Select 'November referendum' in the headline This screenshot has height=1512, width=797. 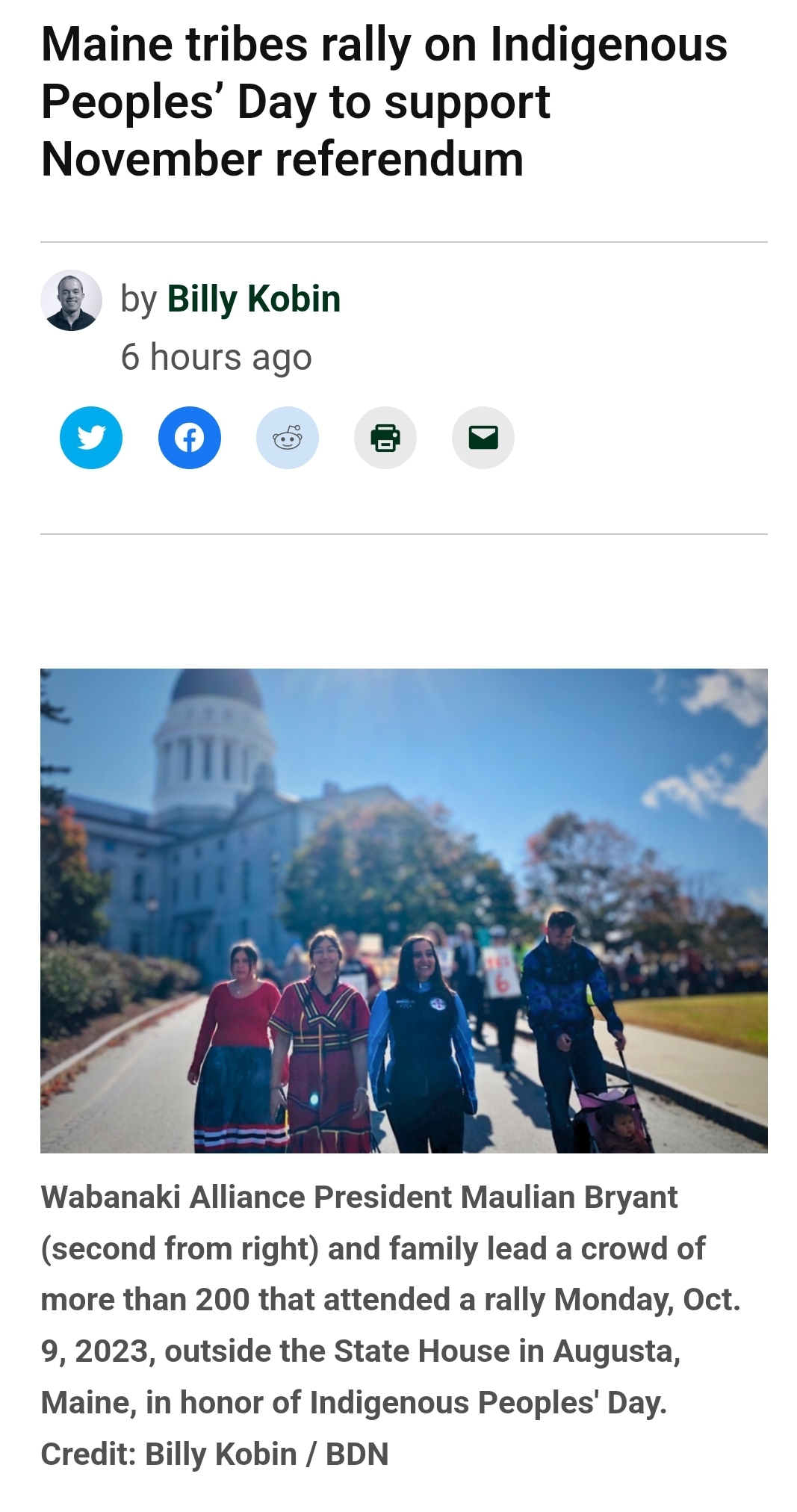282,159
